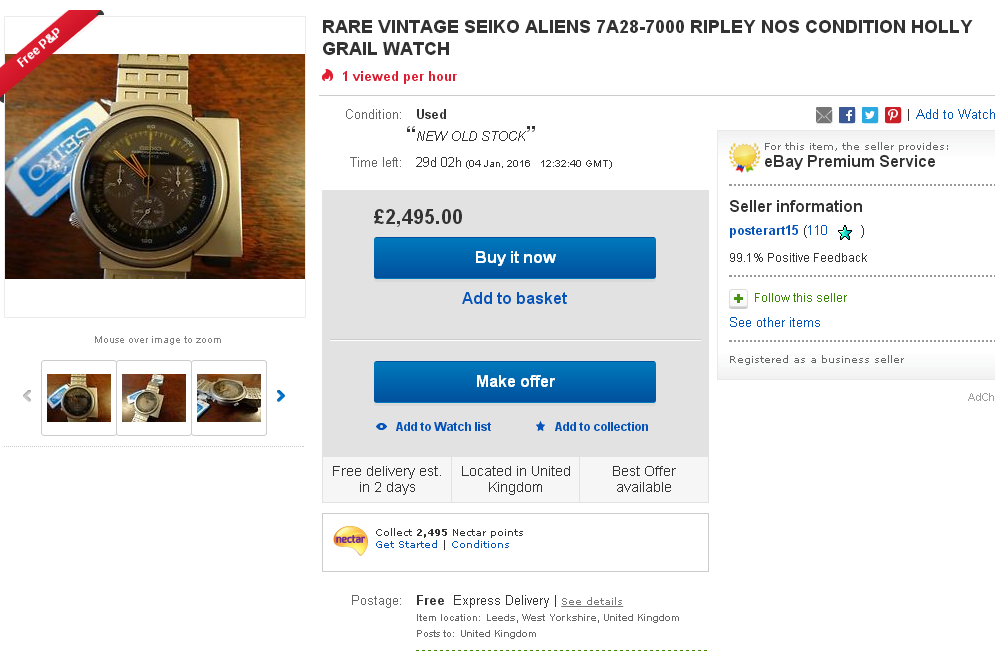Viewport: 995px width, 652px height.
Task: Share listing via Twitter icon
Action: (x=870, y=115)
